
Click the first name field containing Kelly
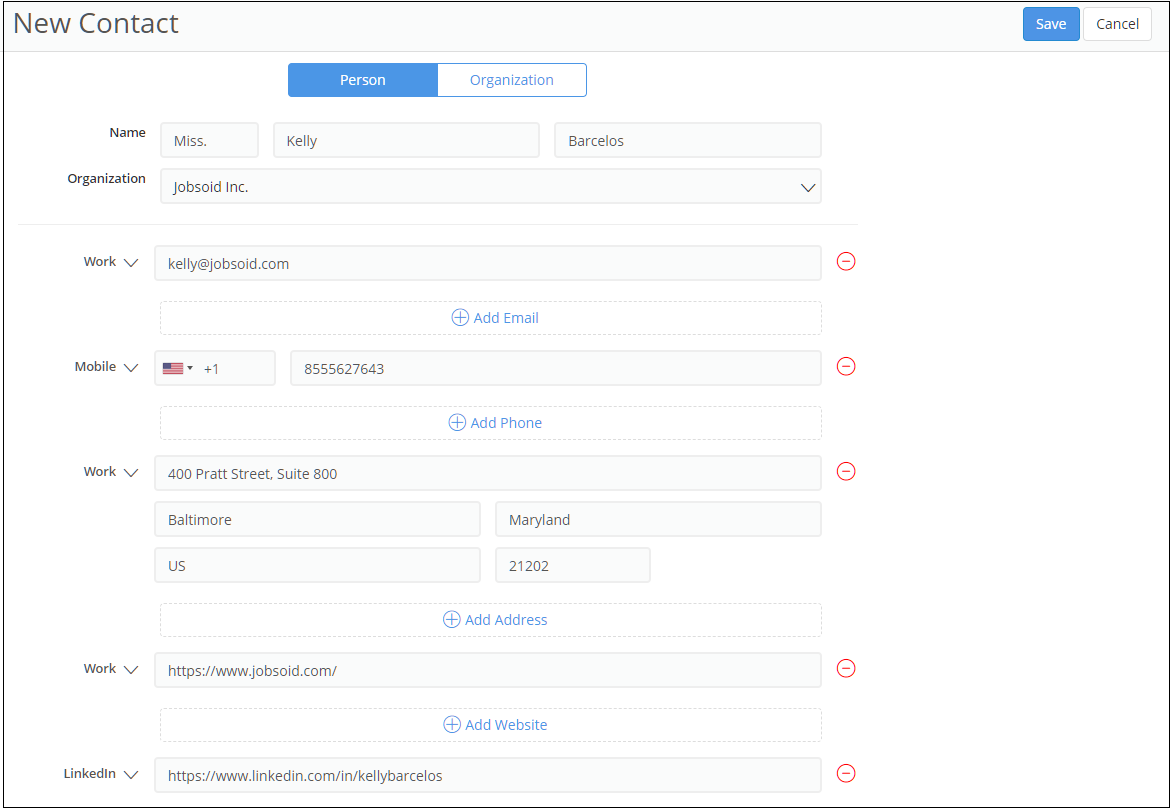[x=405, y=141]
